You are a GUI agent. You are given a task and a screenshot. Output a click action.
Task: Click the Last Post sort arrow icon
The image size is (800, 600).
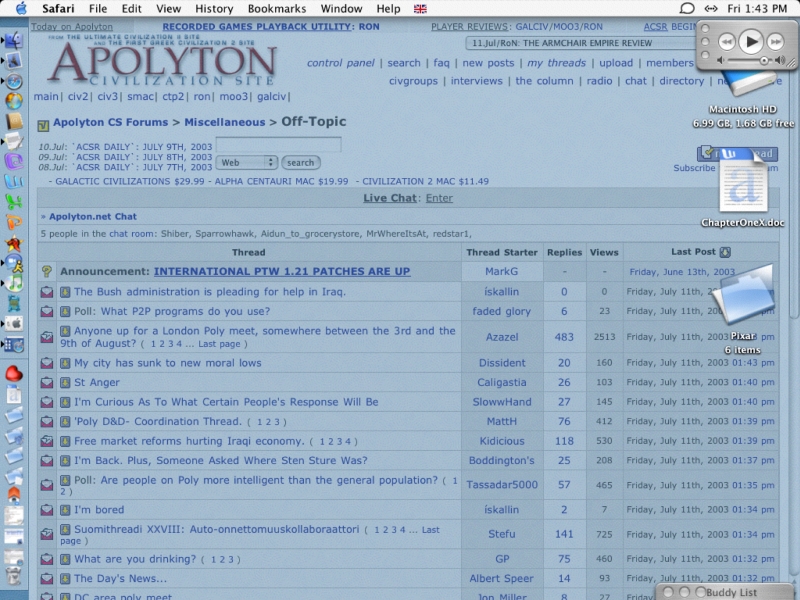(725, 253)
